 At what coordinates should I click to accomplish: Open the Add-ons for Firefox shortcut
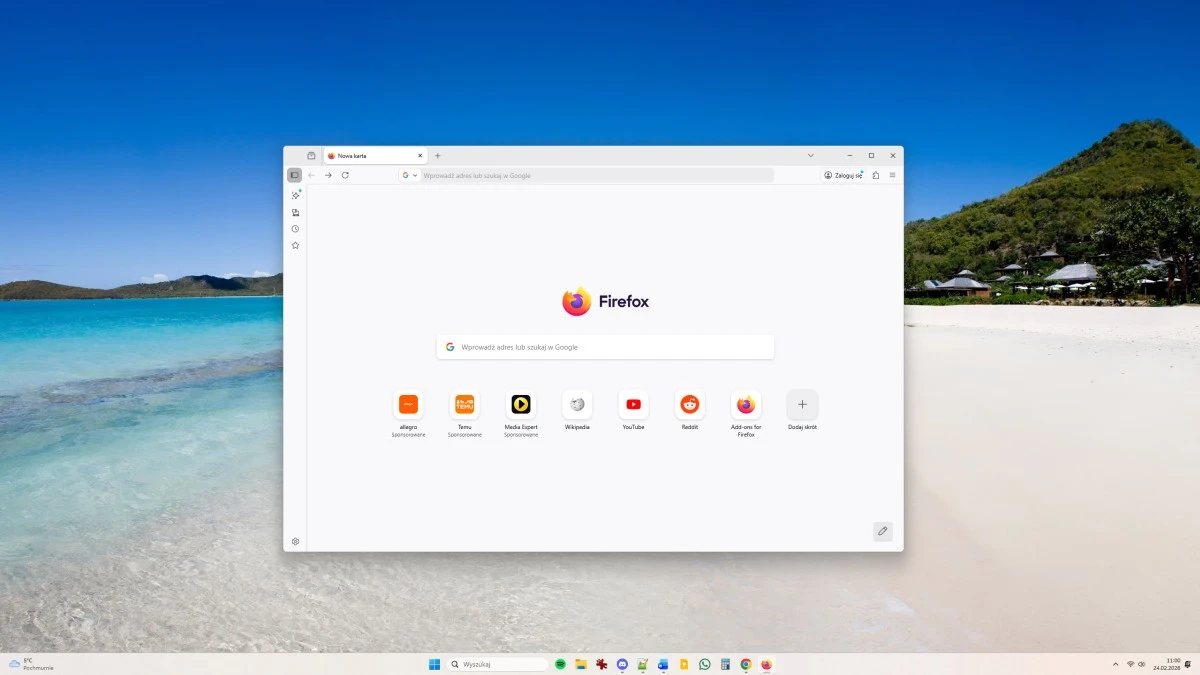point(745,404)
